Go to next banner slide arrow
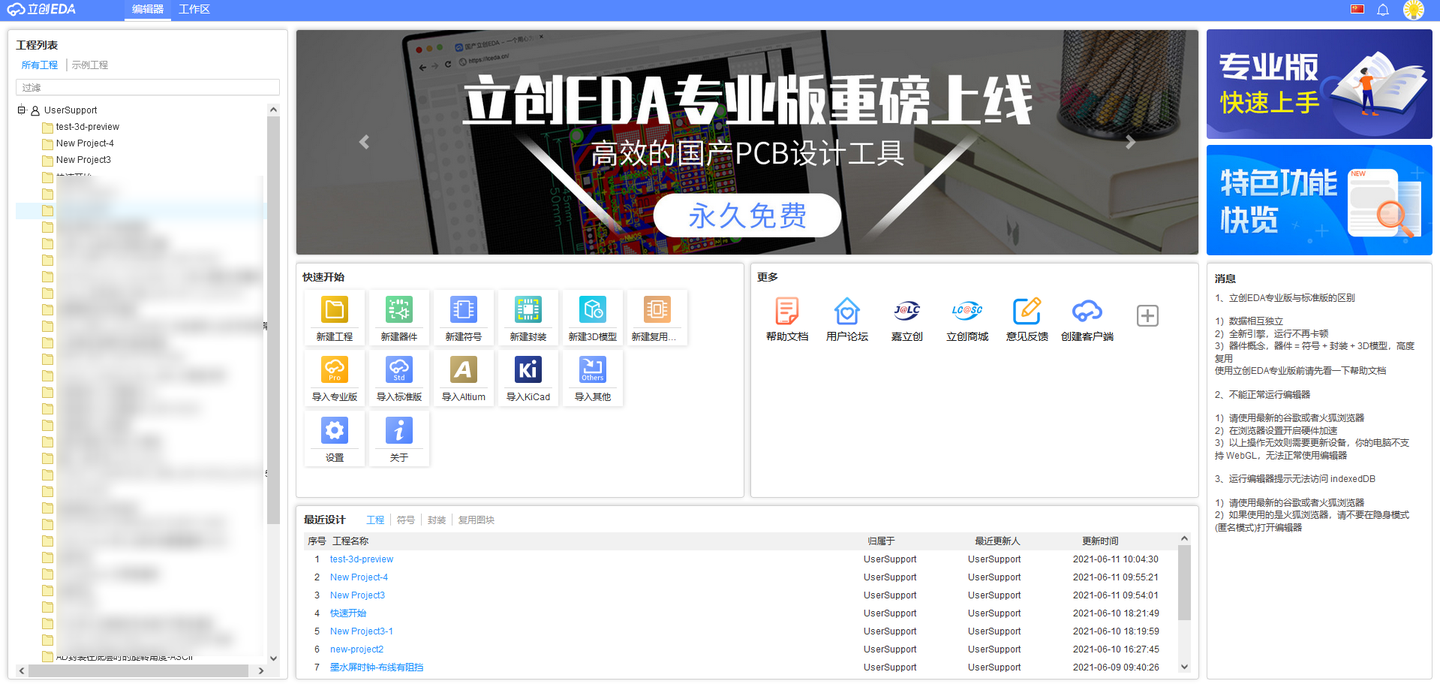Screen dimensions: 1440x687 (1131, 142)
